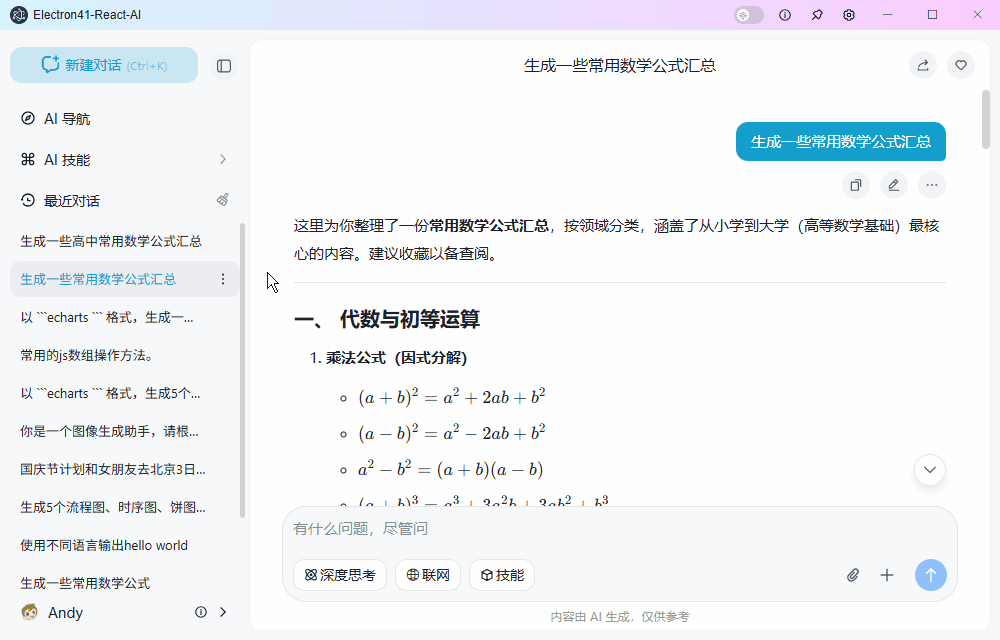Expand the Andy profile chevron
The height and width of the screenshot is (640, 1000).
[x=223, y=612]
